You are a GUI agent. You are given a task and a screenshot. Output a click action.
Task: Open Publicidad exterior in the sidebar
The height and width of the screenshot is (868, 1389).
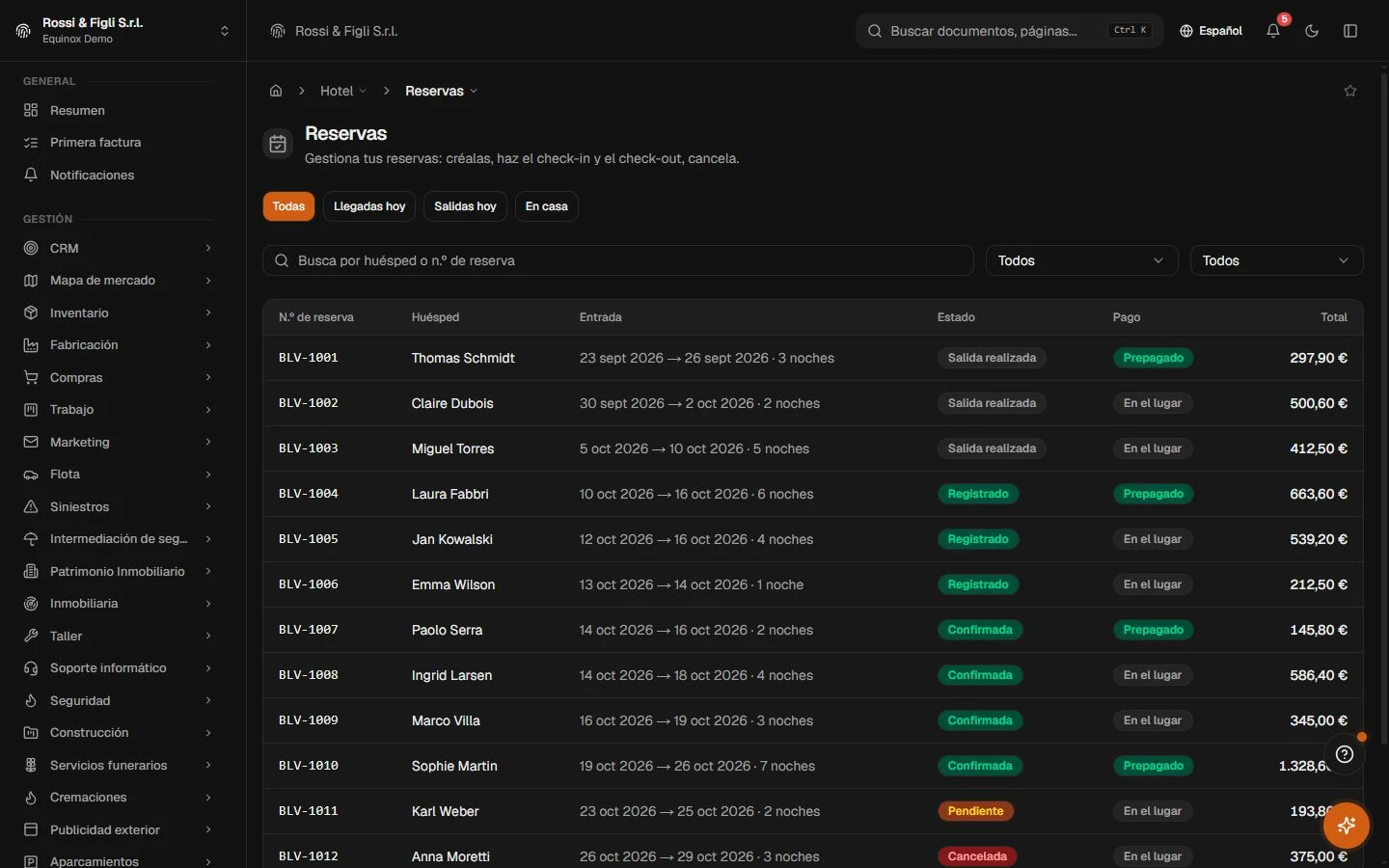tap(119, 829)
